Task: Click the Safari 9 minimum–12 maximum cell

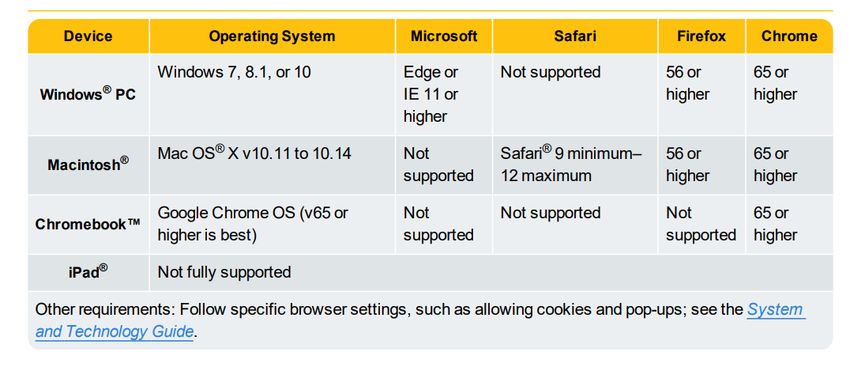Action: pyautogui.click(x=575, y=165)
